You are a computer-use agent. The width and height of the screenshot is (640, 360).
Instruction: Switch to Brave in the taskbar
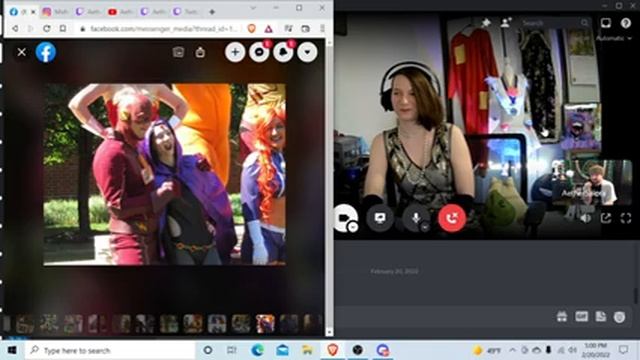[x=333, y=350]
